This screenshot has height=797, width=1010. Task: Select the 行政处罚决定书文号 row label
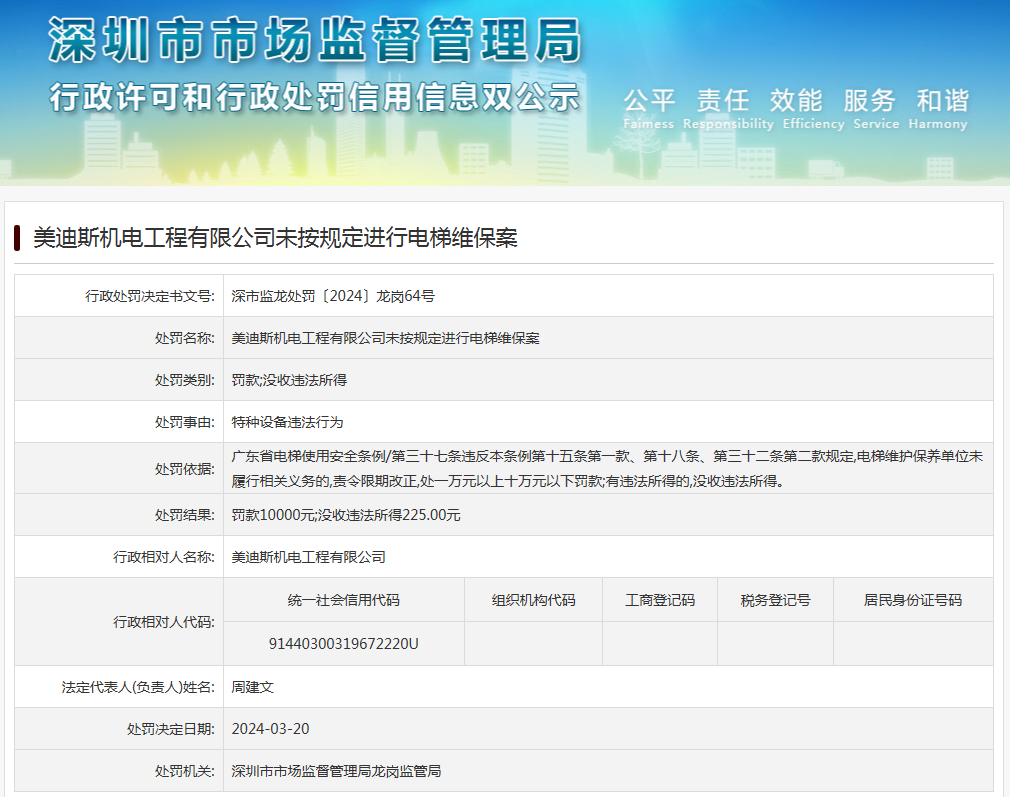click(x=149, y=296)
